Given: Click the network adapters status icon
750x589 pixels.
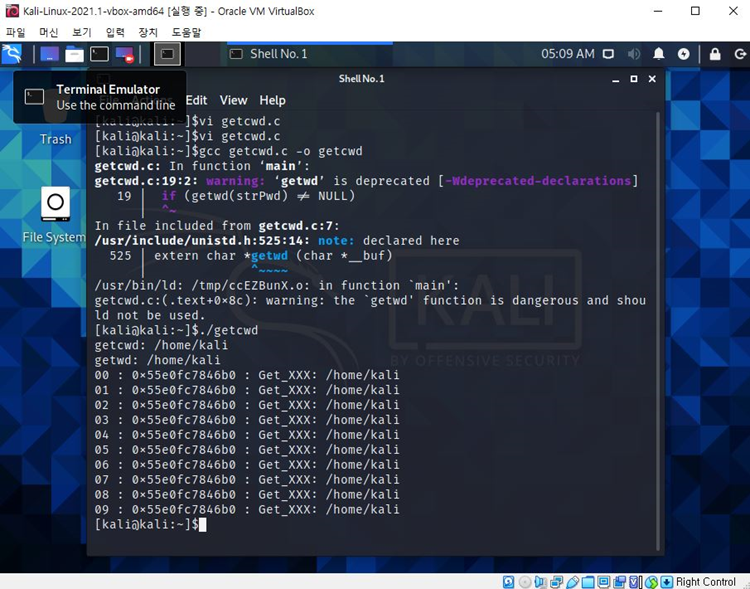Looking at the screenshot, I should click(556, 582).
